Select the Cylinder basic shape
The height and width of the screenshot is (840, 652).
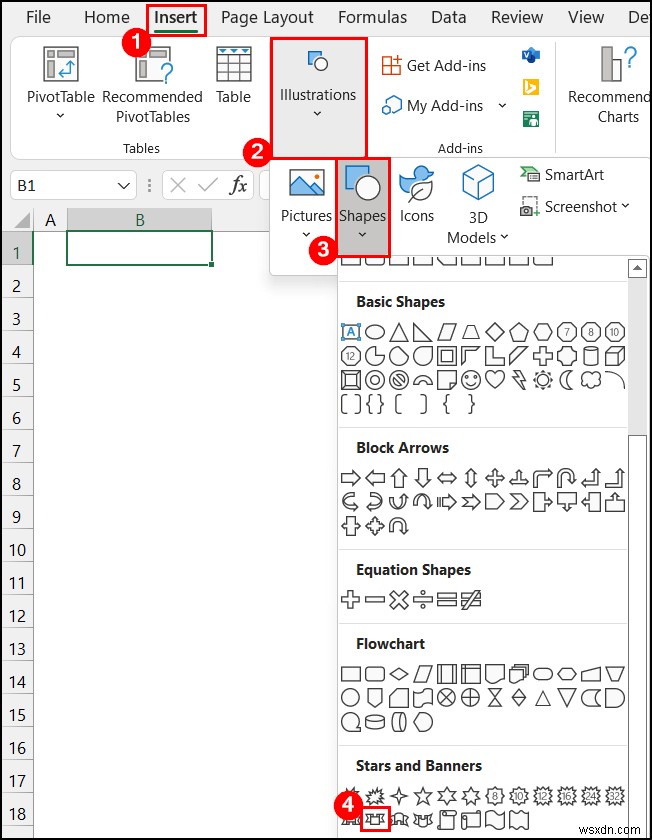tap(590, 356)
